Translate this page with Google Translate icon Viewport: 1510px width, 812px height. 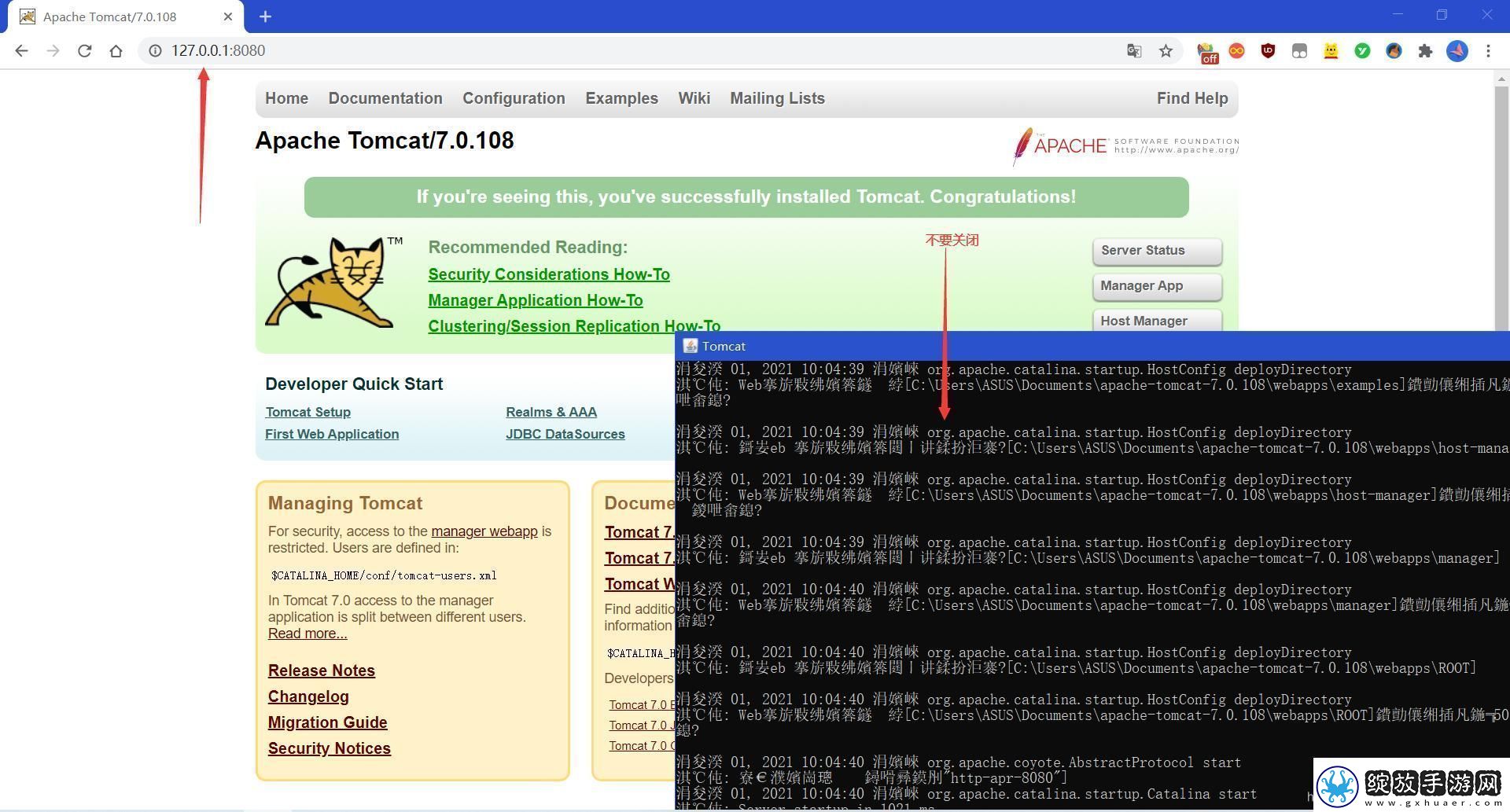pyautogui.click(x=1134, y=51)
